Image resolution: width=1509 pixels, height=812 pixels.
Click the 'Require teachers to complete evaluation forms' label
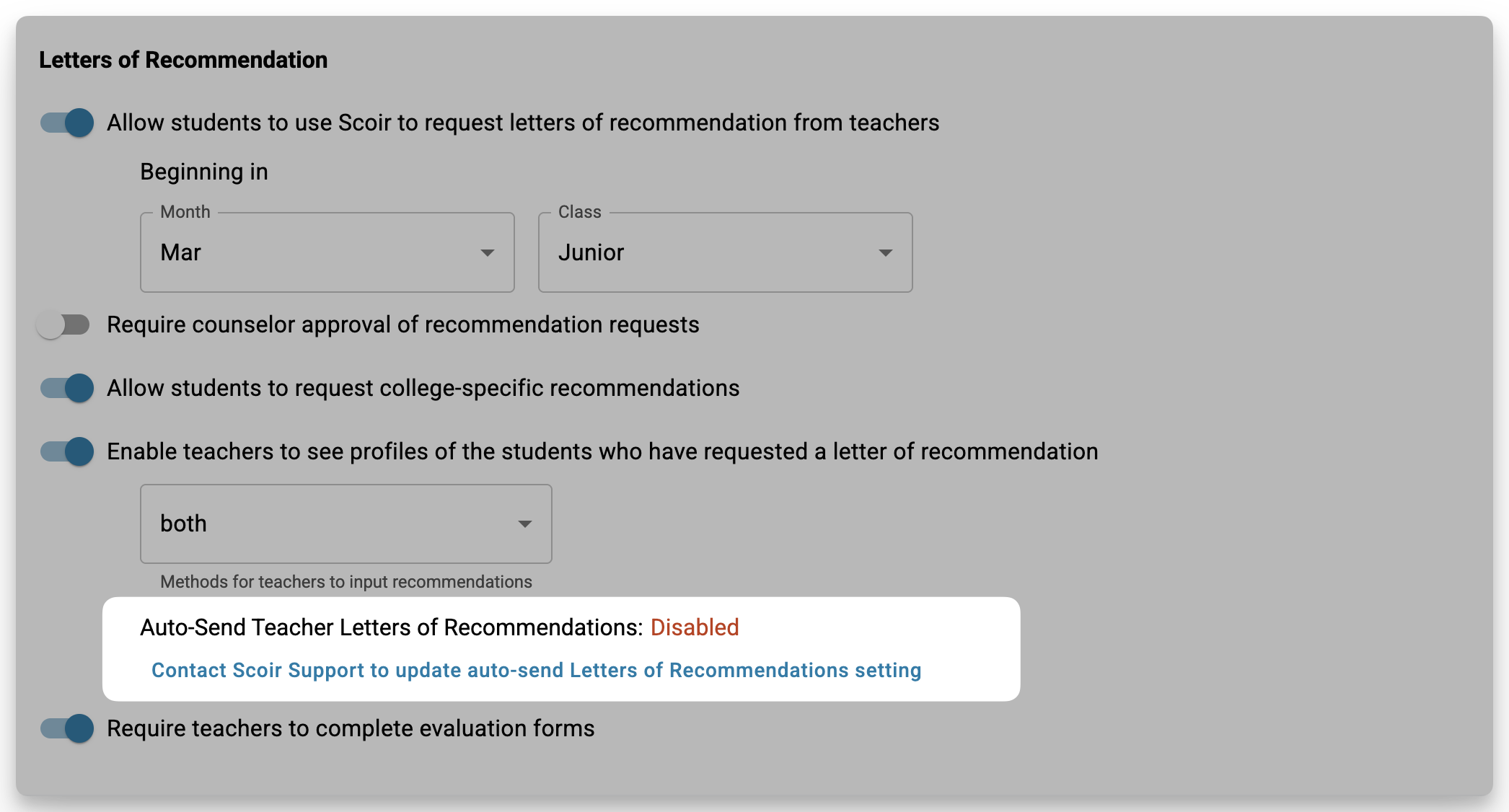351,729
